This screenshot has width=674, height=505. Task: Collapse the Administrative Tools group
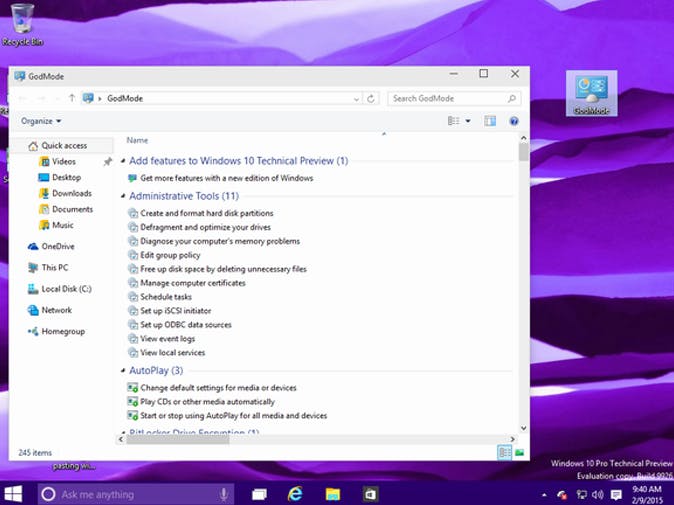tap(123, 196)
